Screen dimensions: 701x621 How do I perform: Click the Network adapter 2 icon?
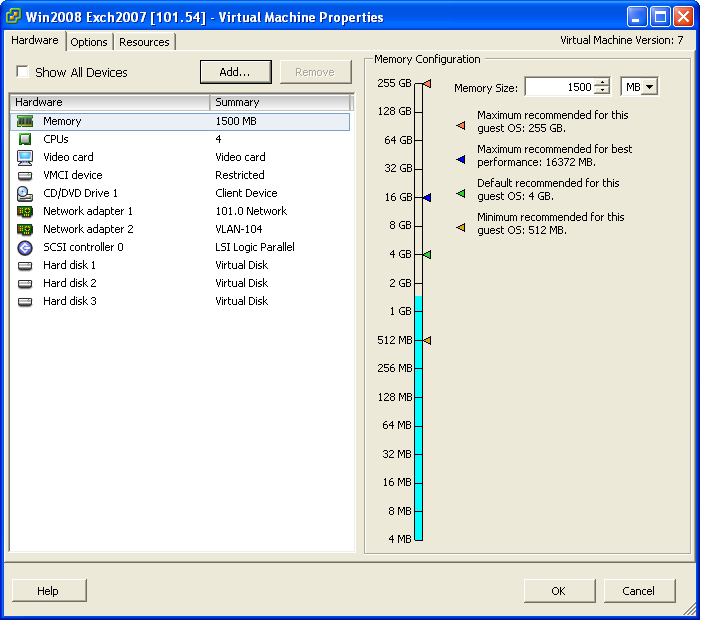(25, 229)
